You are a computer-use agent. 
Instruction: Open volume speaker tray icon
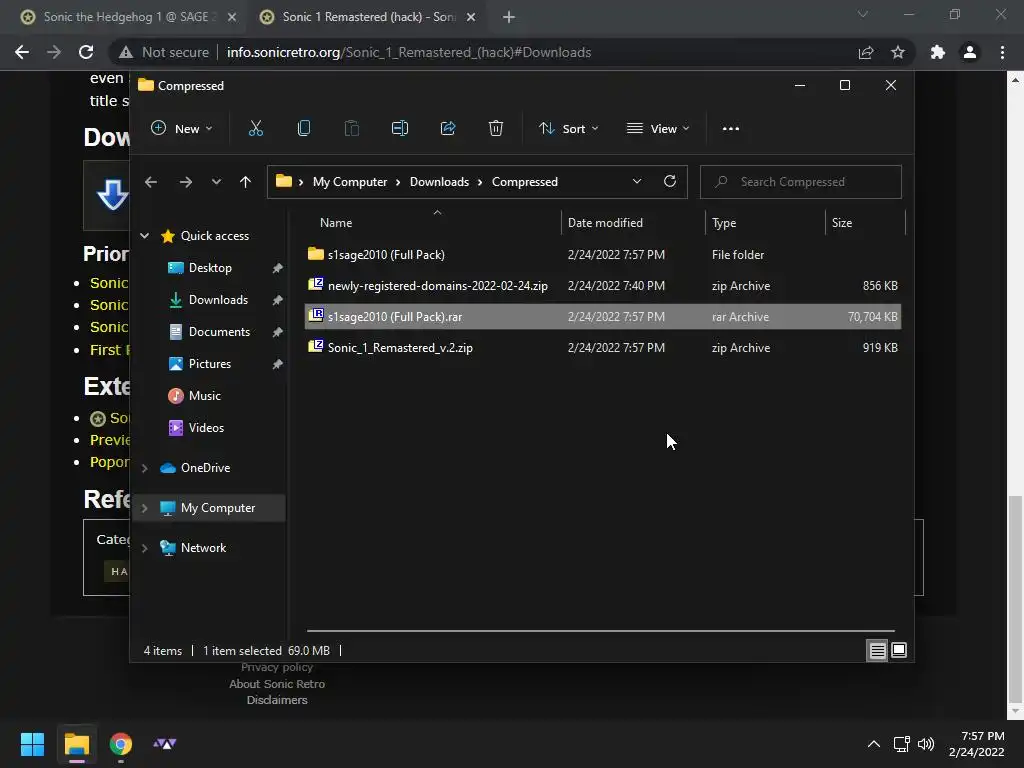[926, 744]
